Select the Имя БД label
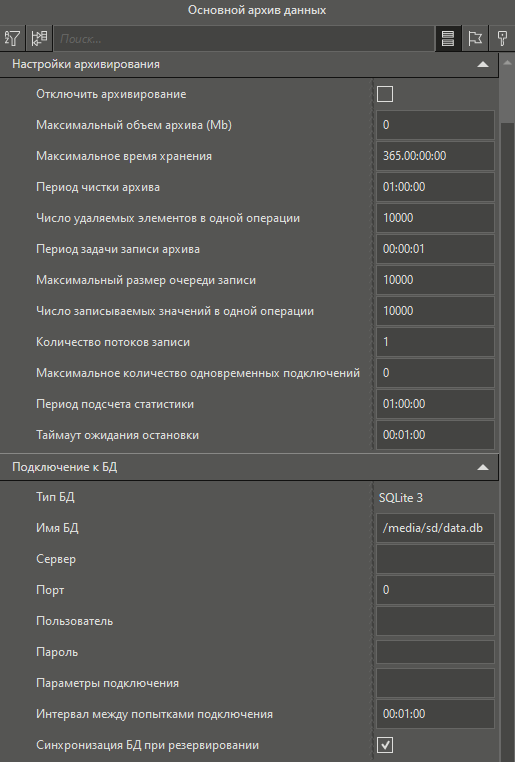Image resolution: width=515 pixels, height=762 pixels. coord(57,528)
